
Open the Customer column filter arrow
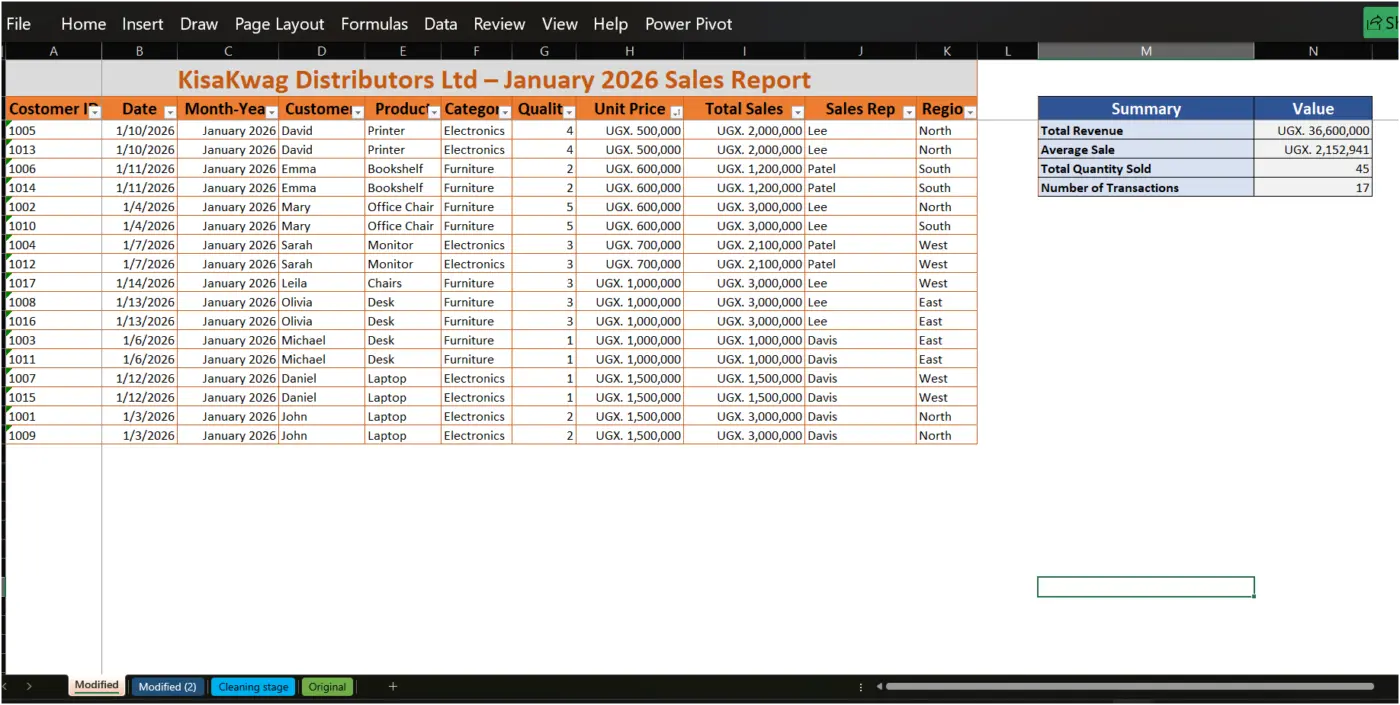click(357, 112)
